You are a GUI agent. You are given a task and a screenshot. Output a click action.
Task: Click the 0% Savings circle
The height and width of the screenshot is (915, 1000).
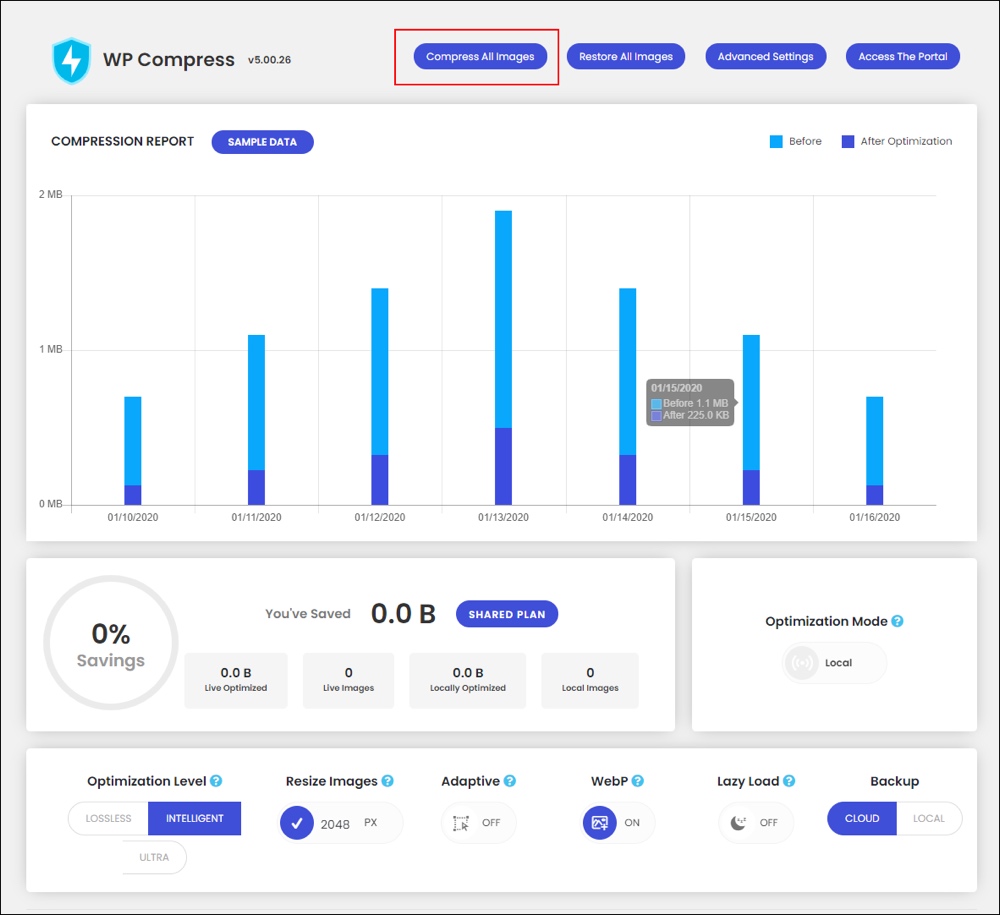click(x=111, y=643)
